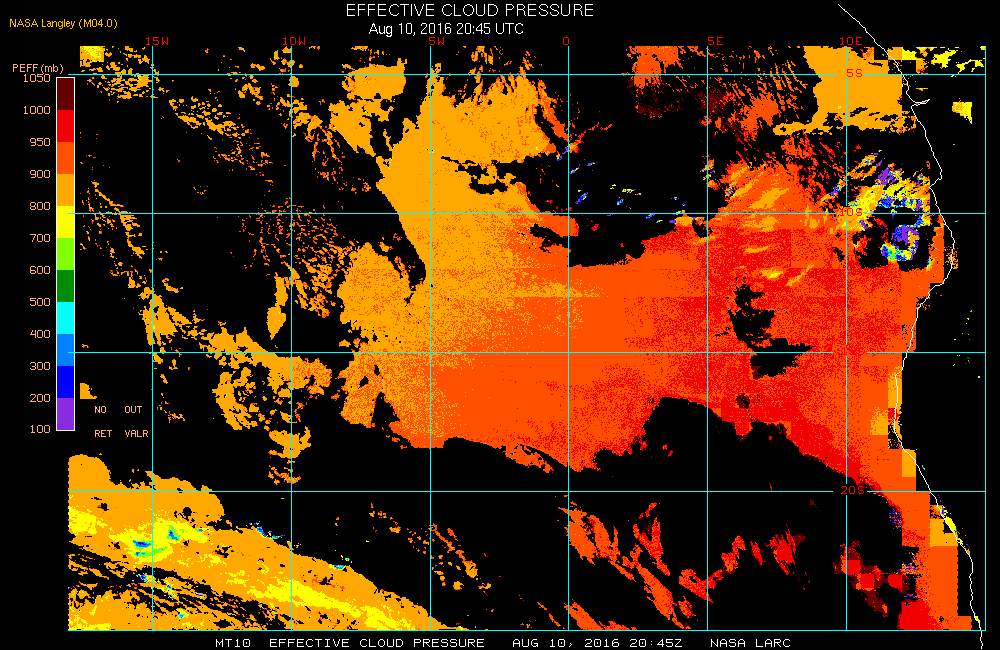This screenshot has height=650, width=1000.
Task: Click the 10E longitude label
Action: (850, 41)
